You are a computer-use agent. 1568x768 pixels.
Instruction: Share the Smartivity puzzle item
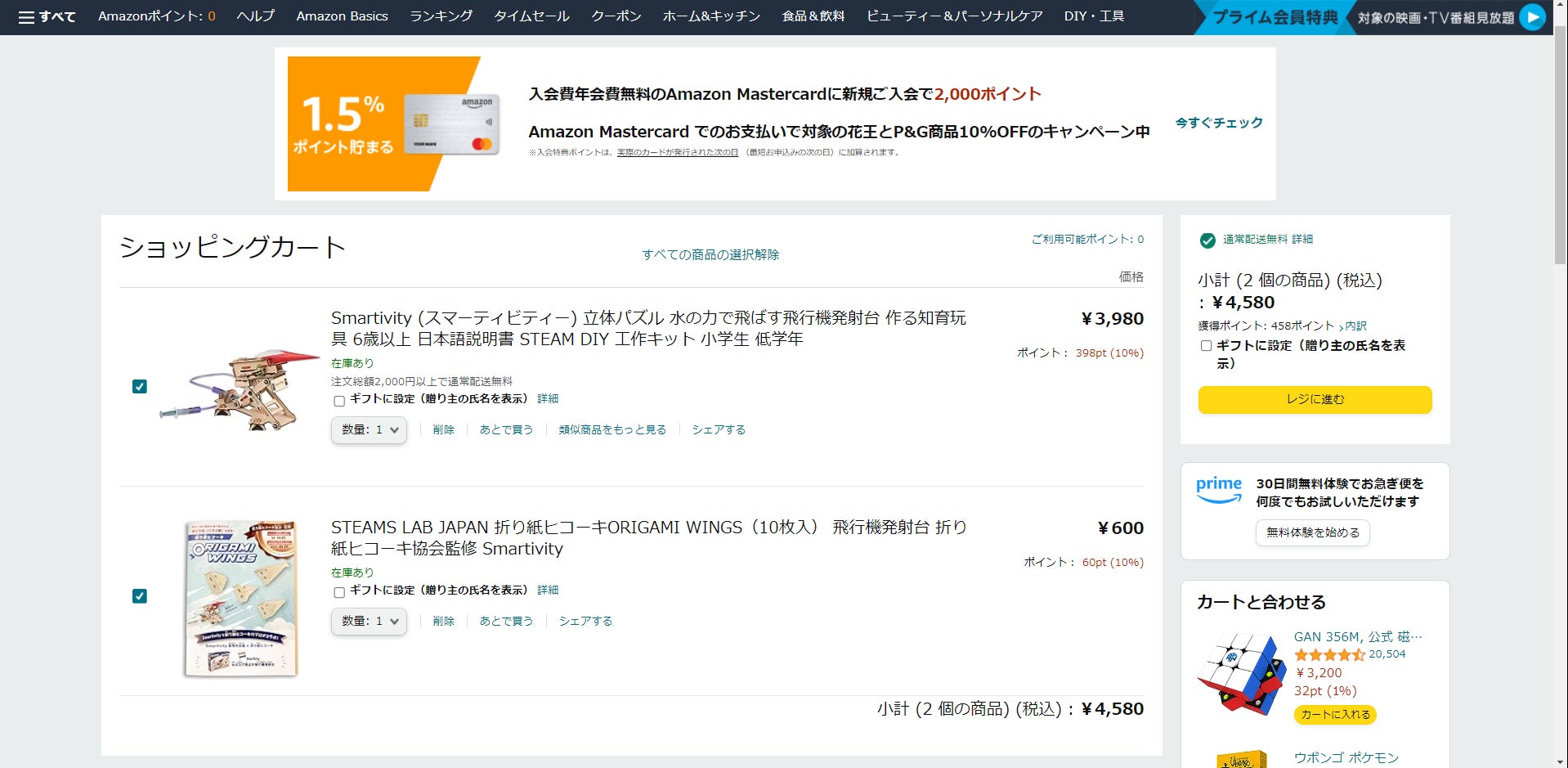tap(719, 430)
